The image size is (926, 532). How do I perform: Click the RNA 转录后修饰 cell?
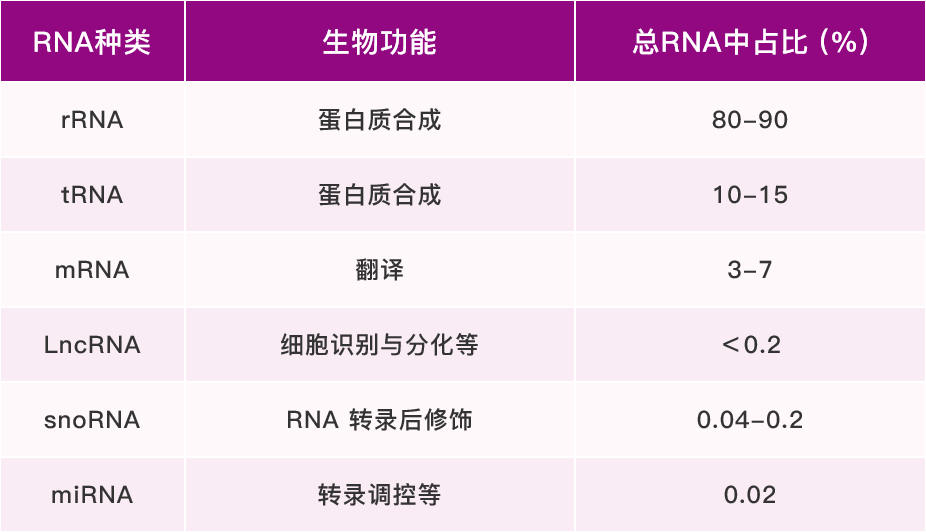coord(379,420)
